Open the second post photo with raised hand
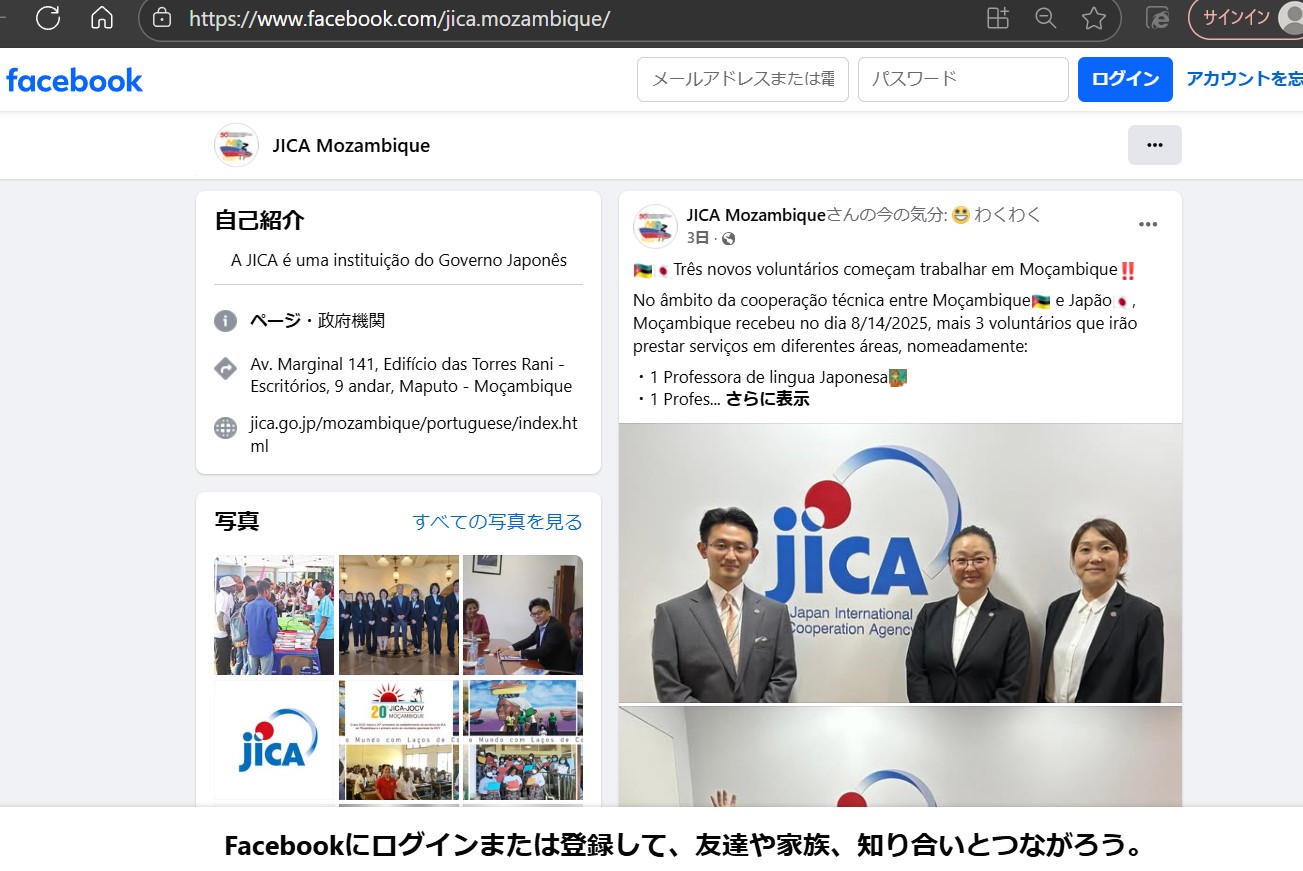 point(900,757)
